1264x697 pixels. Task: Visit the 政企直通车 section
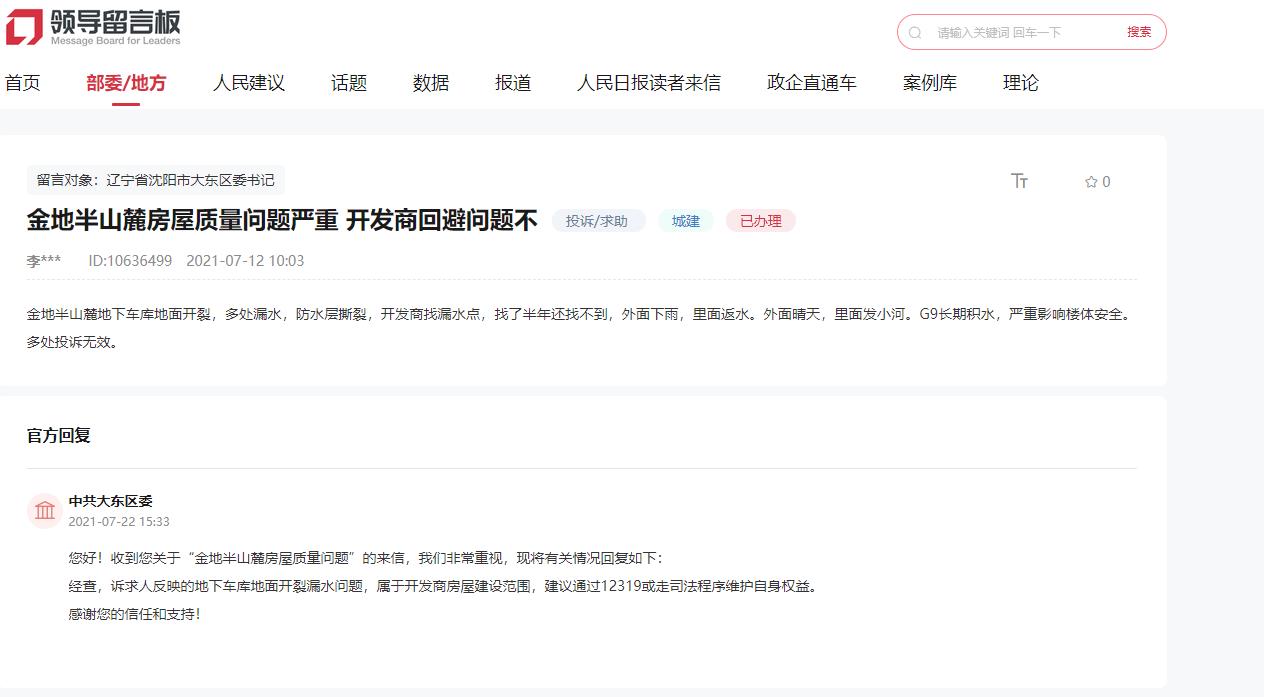pyautogui.click(x=811, y=83)
